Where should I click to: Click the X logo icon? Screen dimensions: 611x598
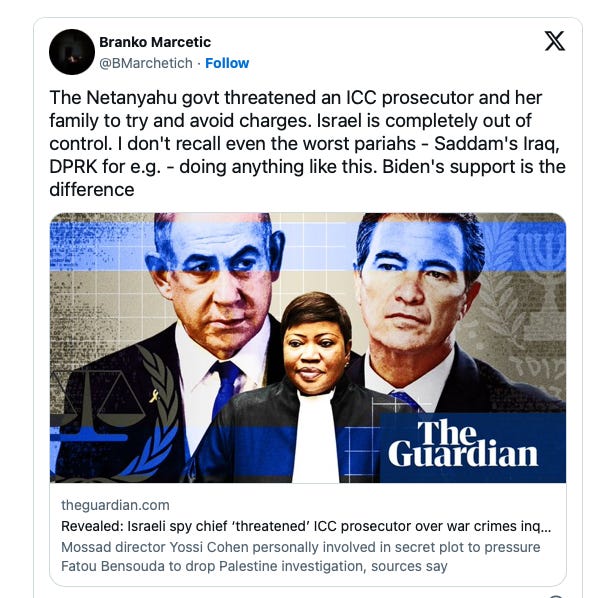pos(554,41)
